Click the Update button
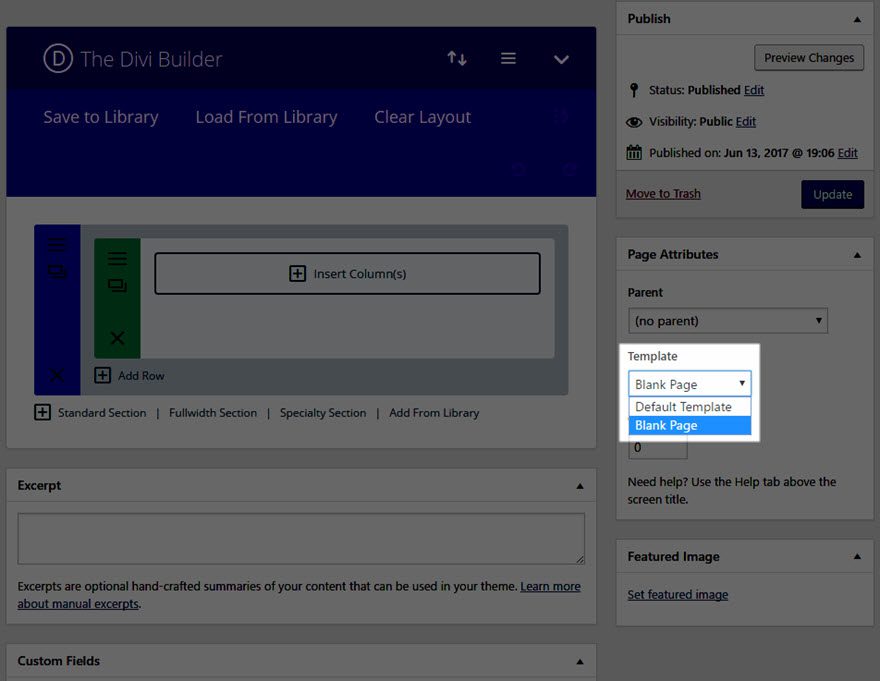This screenshot has height=681, width=880. pos(832,194)
